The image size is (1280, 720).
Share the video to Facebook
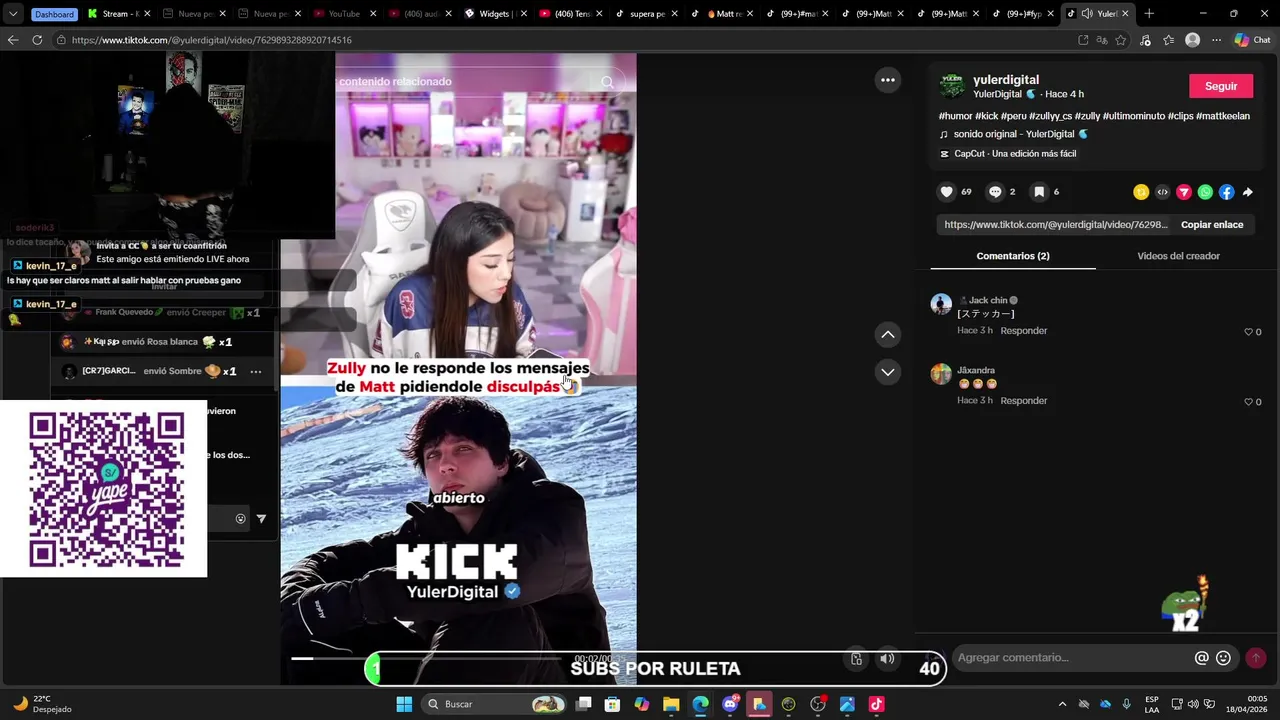point(1226,192)
